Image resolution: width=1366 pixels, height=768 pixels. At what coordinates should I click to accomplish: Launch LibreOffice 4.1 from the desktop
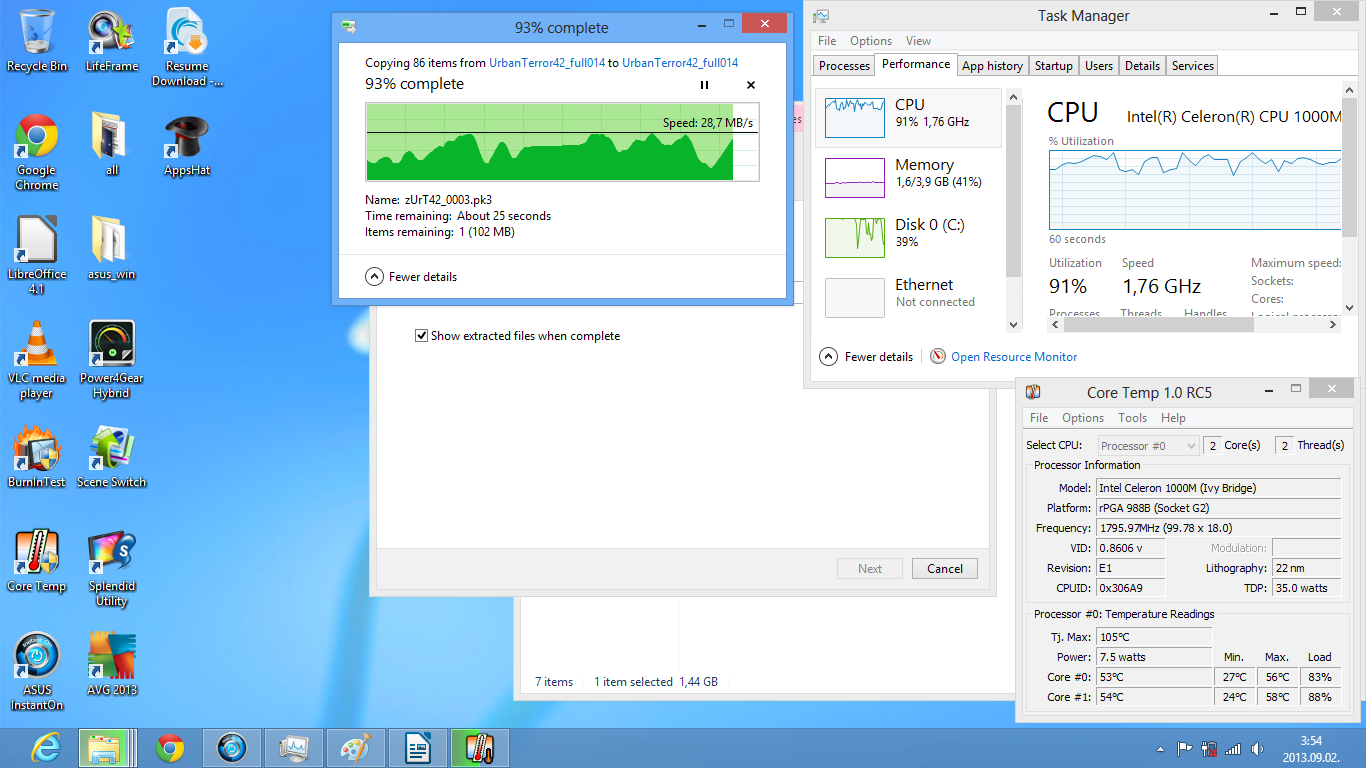pyautogui.click(x=37, y=257)
